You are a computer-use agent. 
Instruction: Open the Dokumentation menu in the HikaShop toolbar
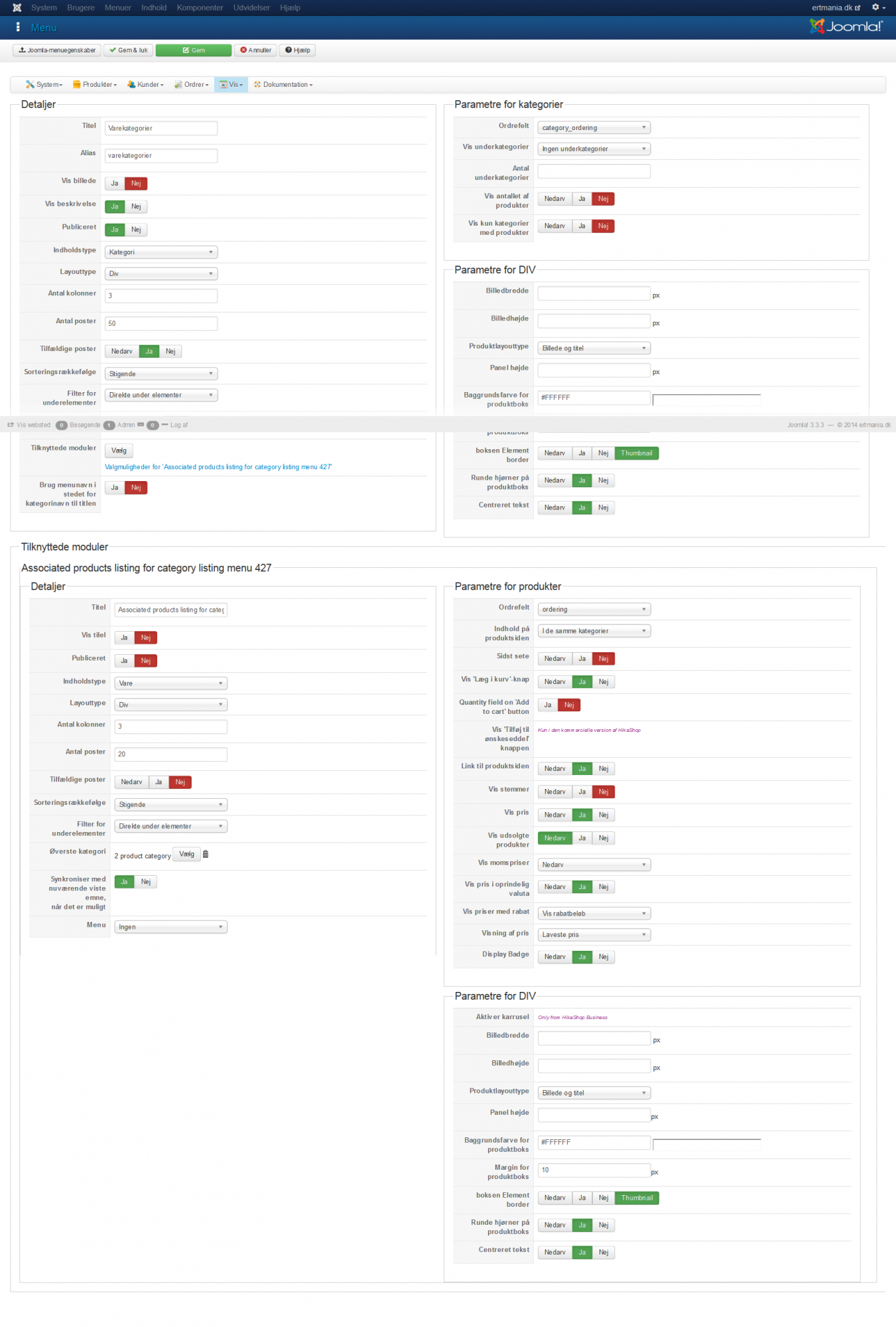[283, 84]
